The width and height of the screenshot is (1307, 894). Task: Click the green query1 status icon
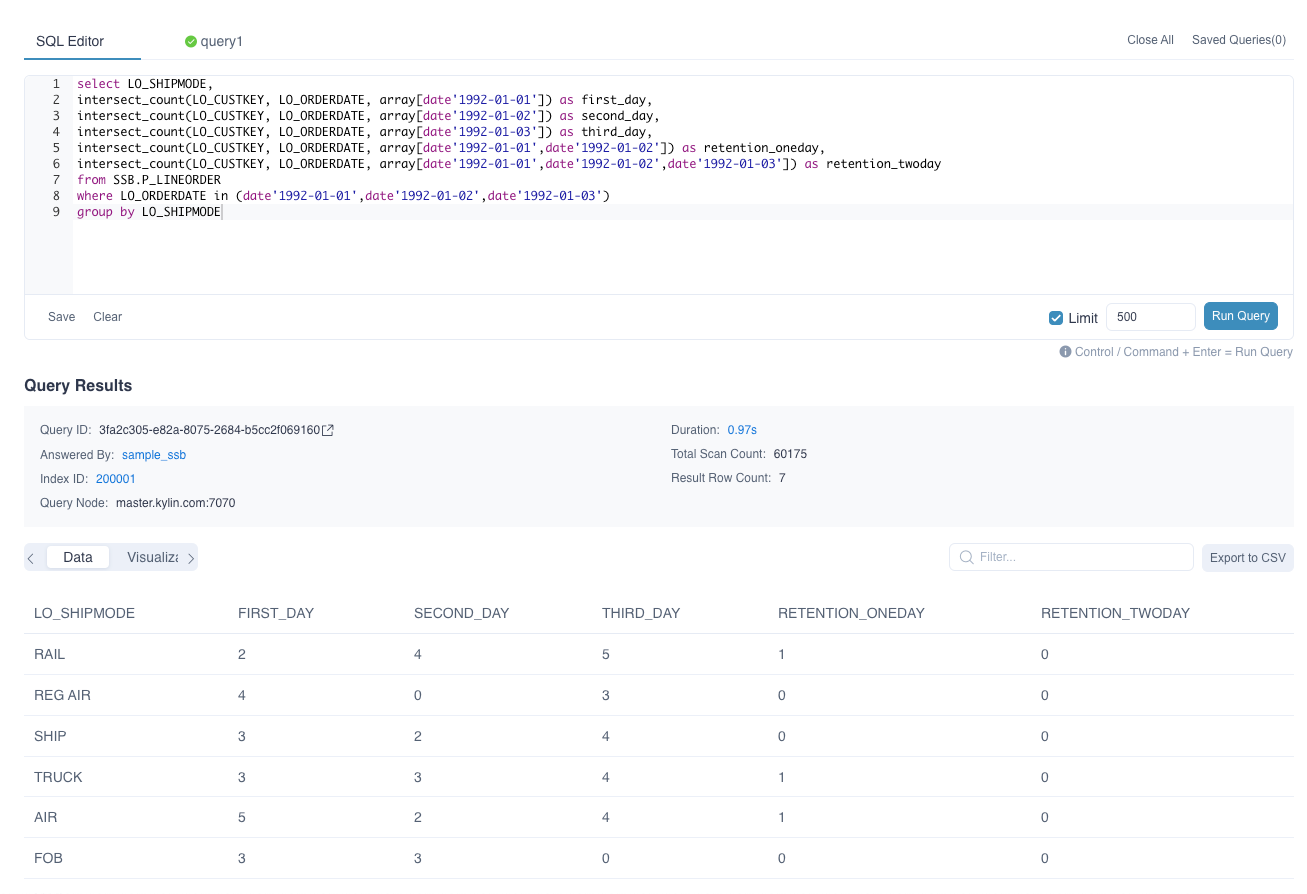pyautogui.click(x=190, y=41)
